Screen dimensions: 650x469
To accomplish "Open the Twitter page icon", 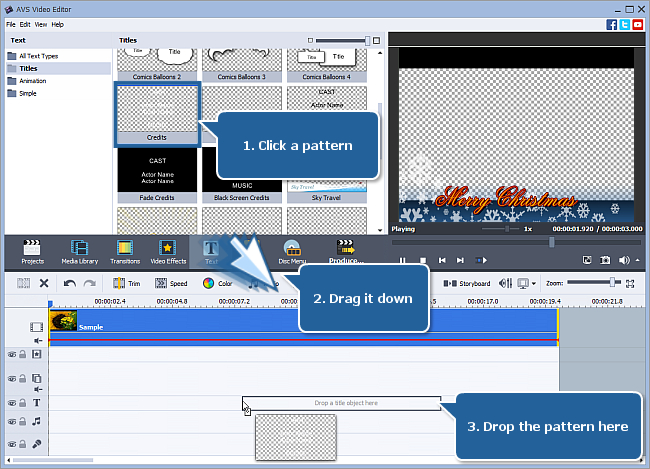I will (x=625, y=24).
